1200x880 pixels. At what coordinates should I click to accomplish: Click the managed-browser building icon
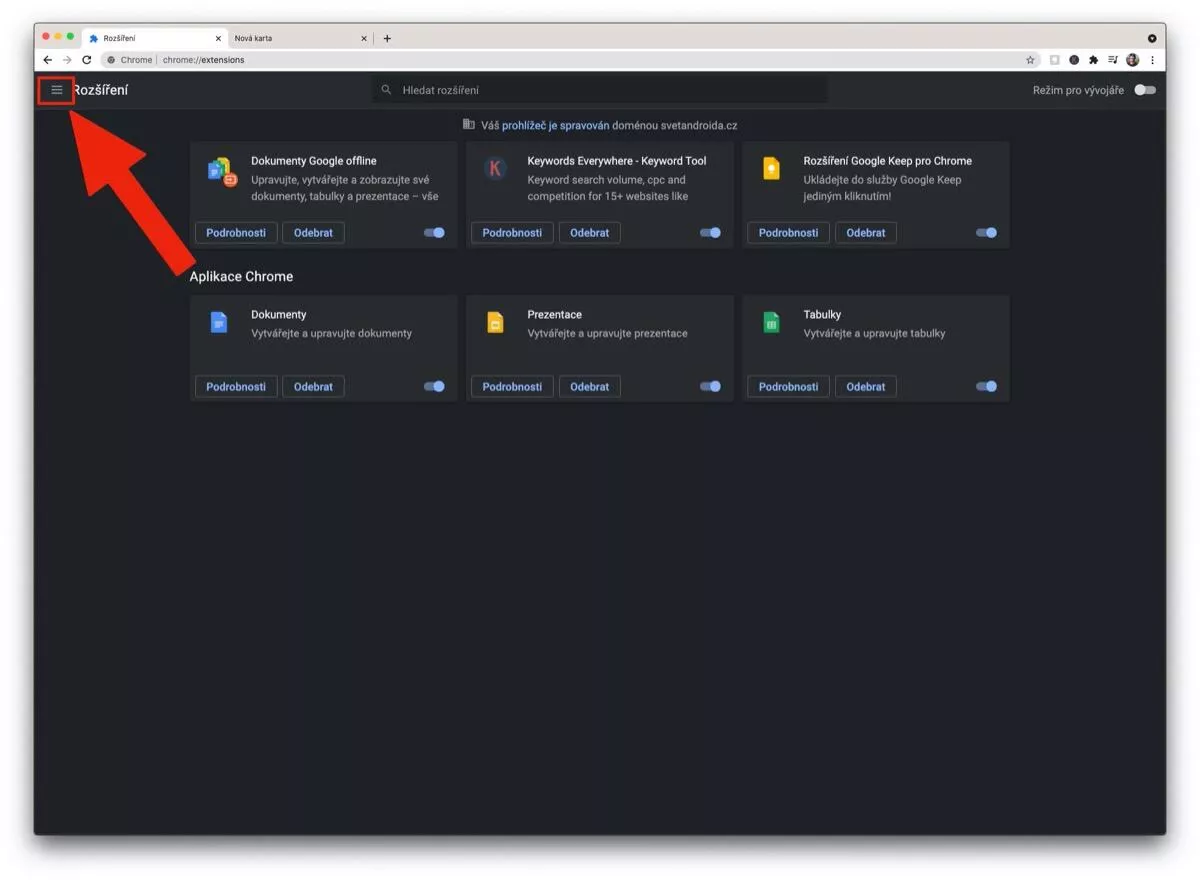click(468, 125)
